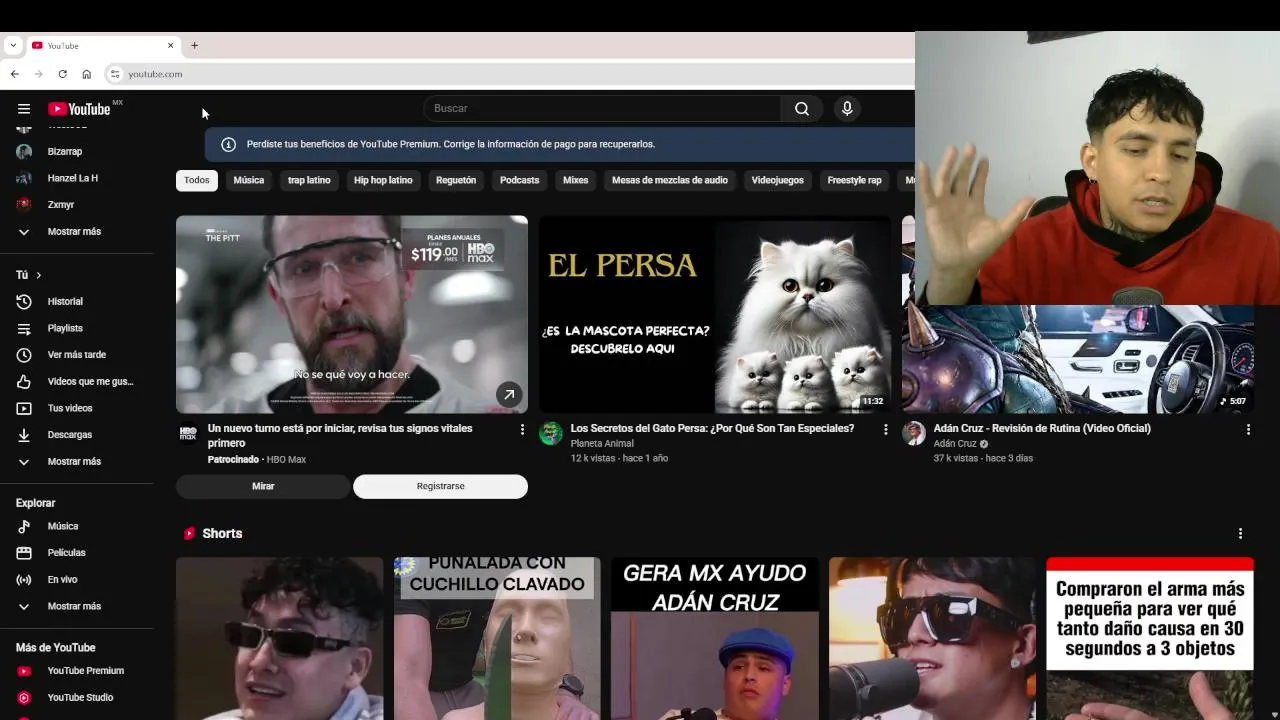
Task: Select the Videojuegos filter chip
Action: point(777,180)
